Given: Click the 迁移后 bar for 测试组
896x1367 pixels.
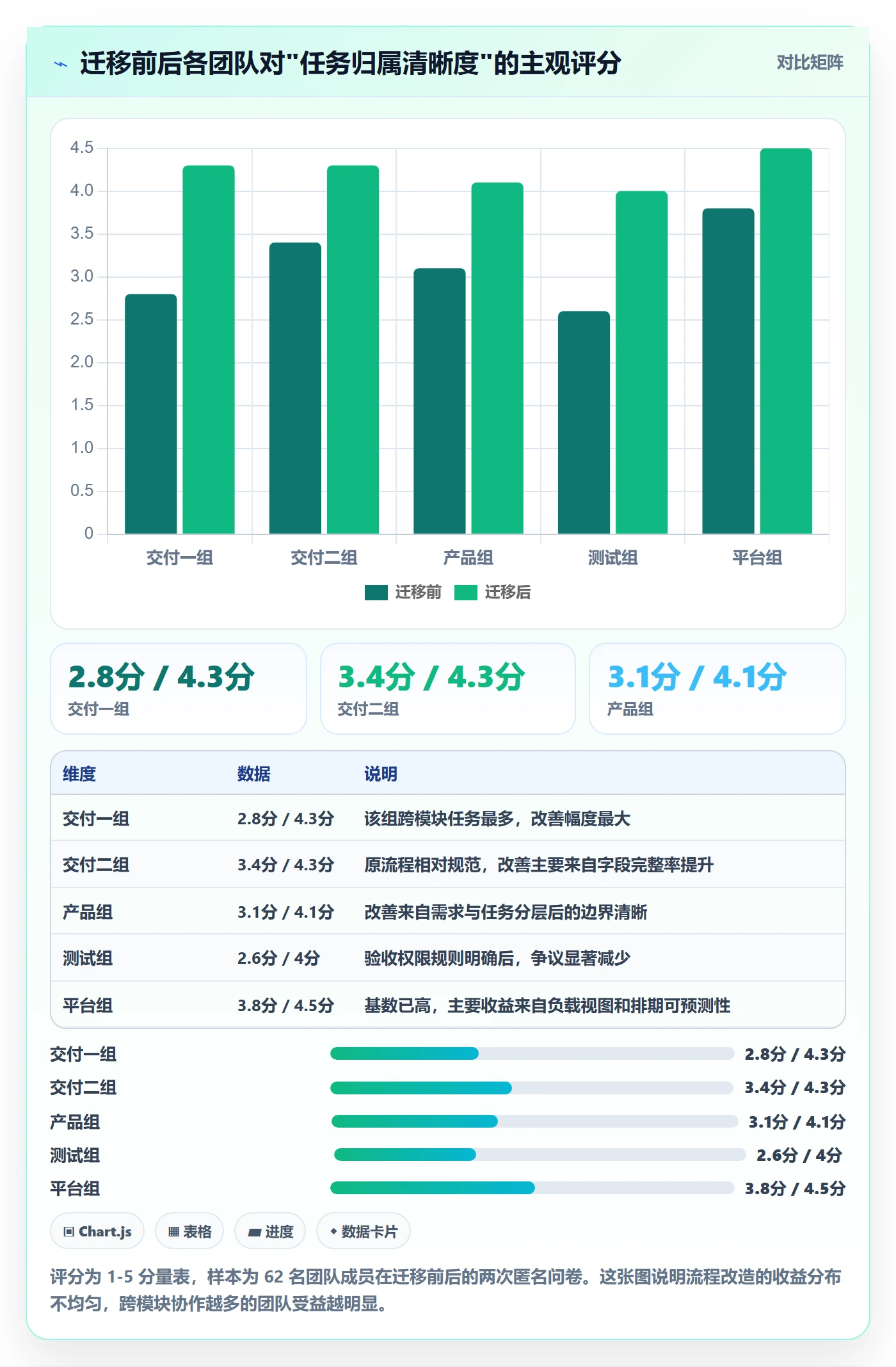Looking at the screenshot, I should tap(641, 362).
